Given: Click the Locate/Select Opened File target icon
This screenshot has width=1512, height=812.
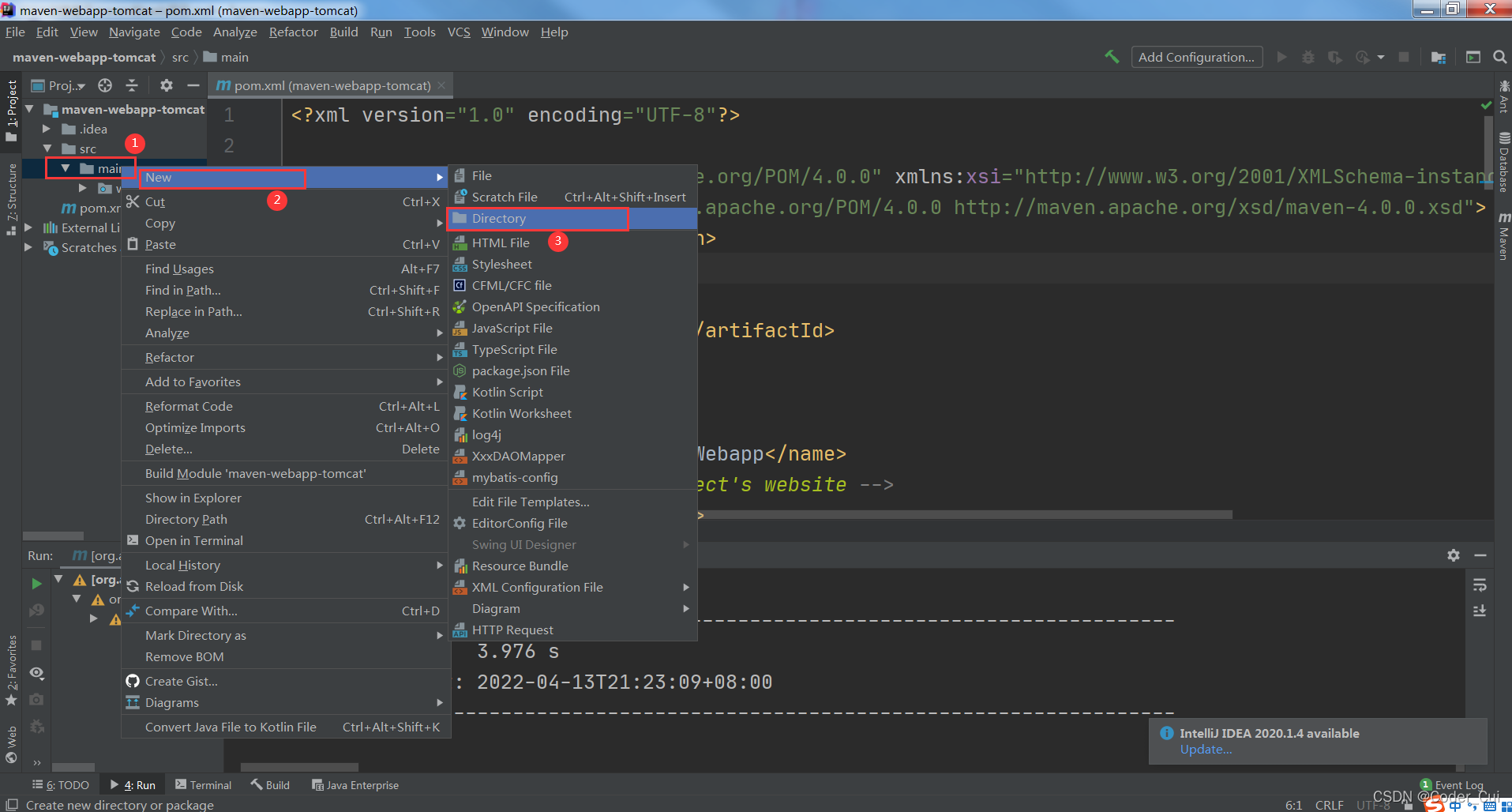Looking at the screenshot, I should 105,85.
